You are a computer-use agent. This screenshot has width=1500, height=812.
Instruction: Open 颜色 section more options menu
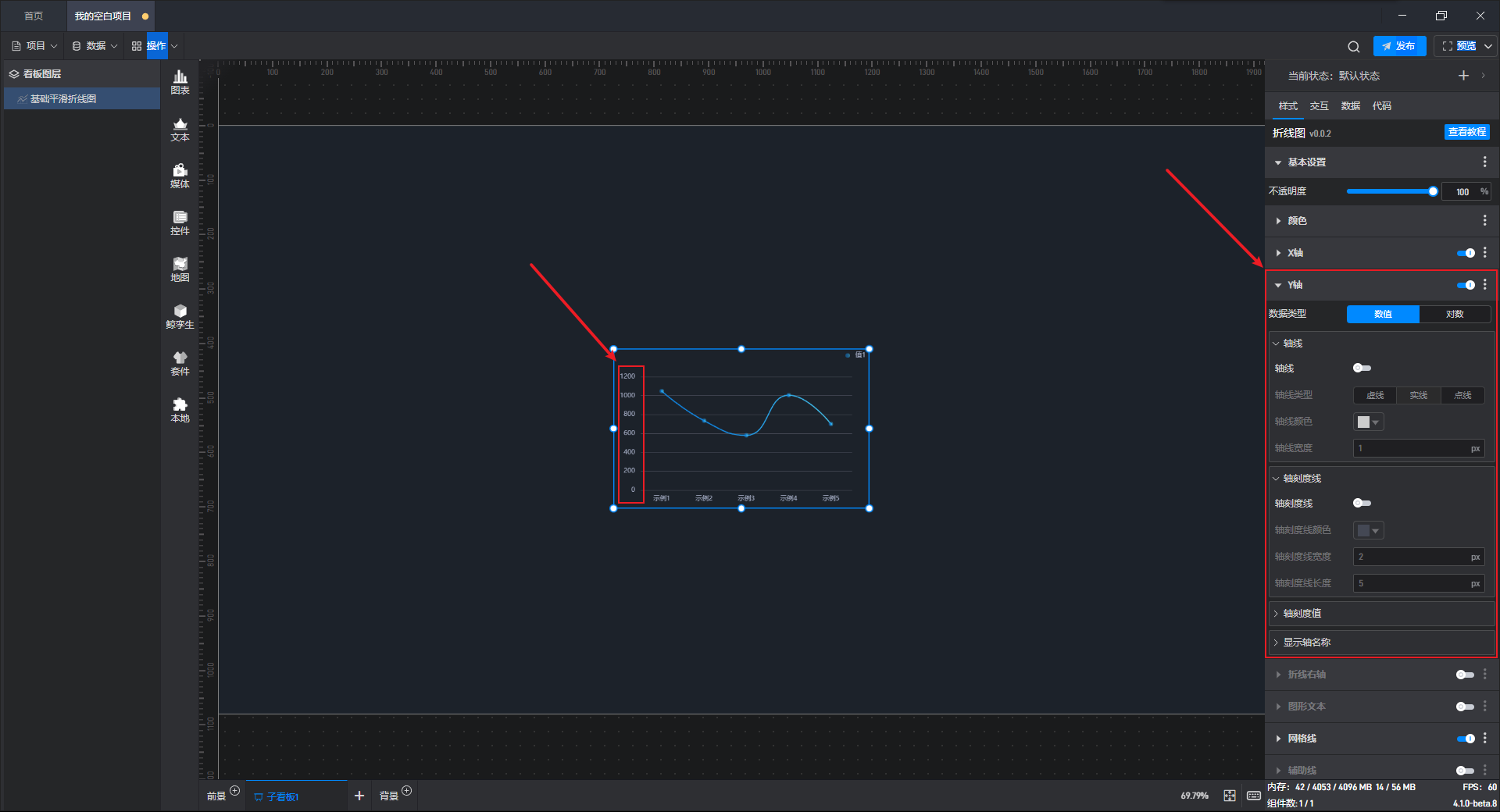click(1485, 221)
